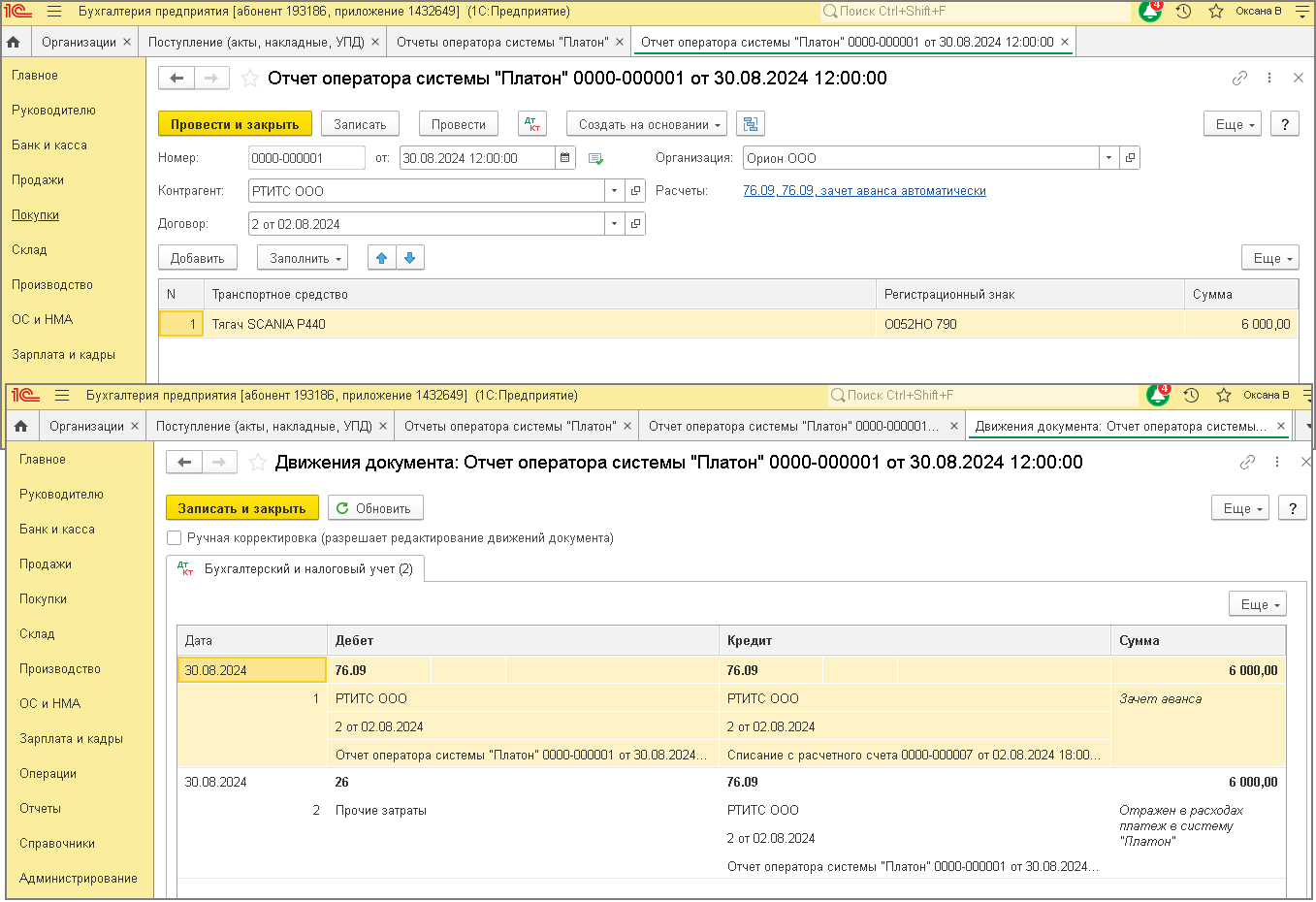
Task: Open the home page icon in lower window
Action: [x=21, y=426]
